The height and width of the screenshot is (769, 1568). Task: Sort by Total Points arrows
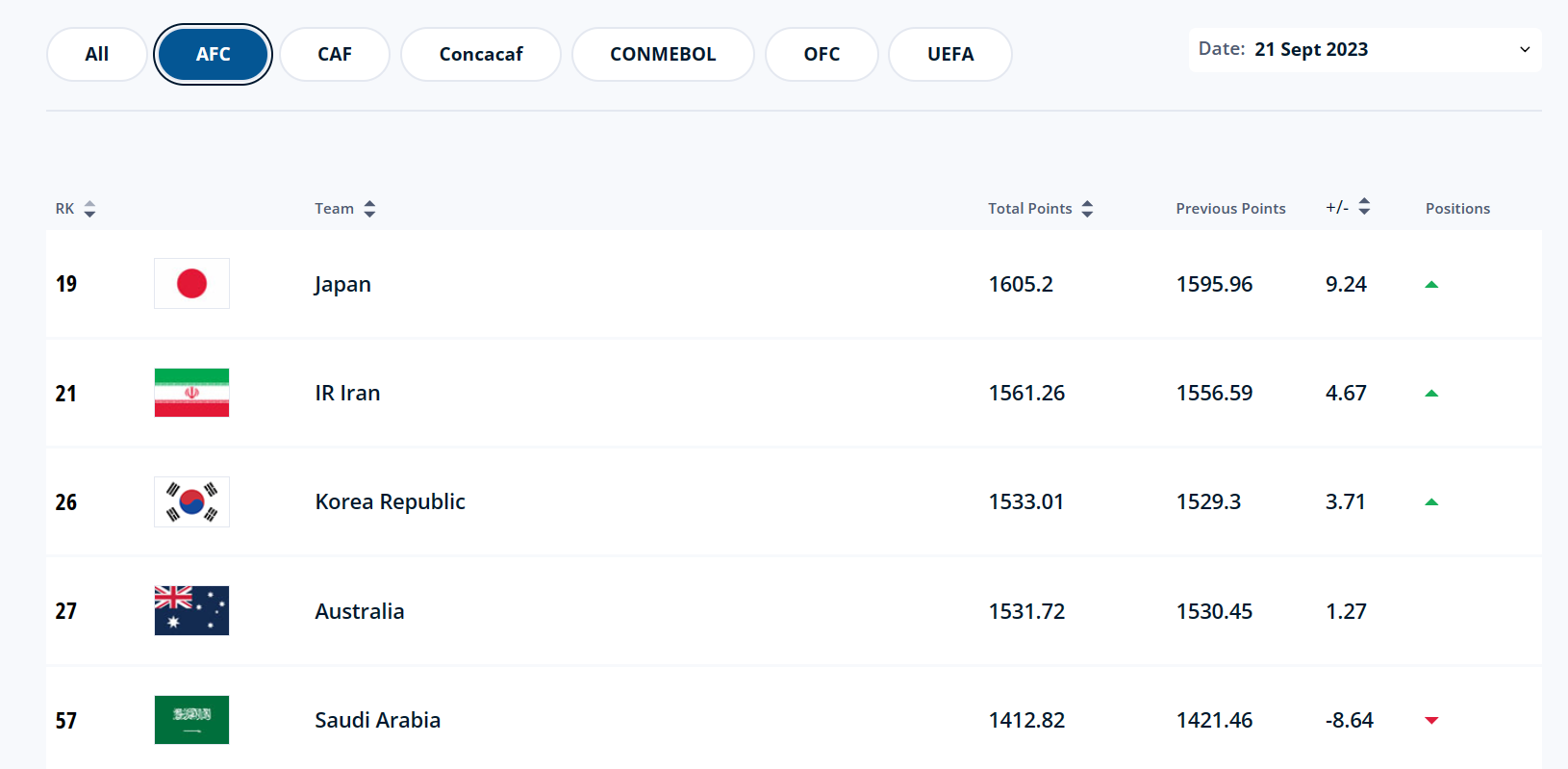pos(1087,209)
